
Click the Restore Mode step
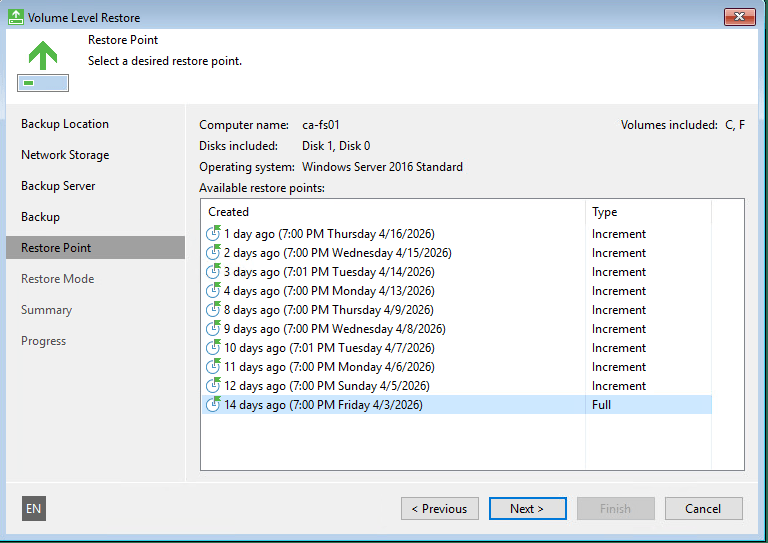click(x=57, y=279)
